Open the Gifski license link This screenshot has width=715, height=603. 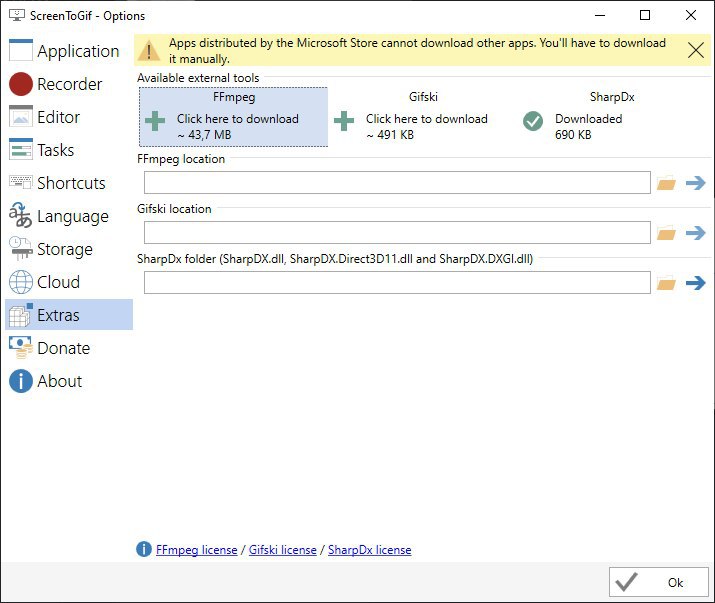[x=283, y=550]
